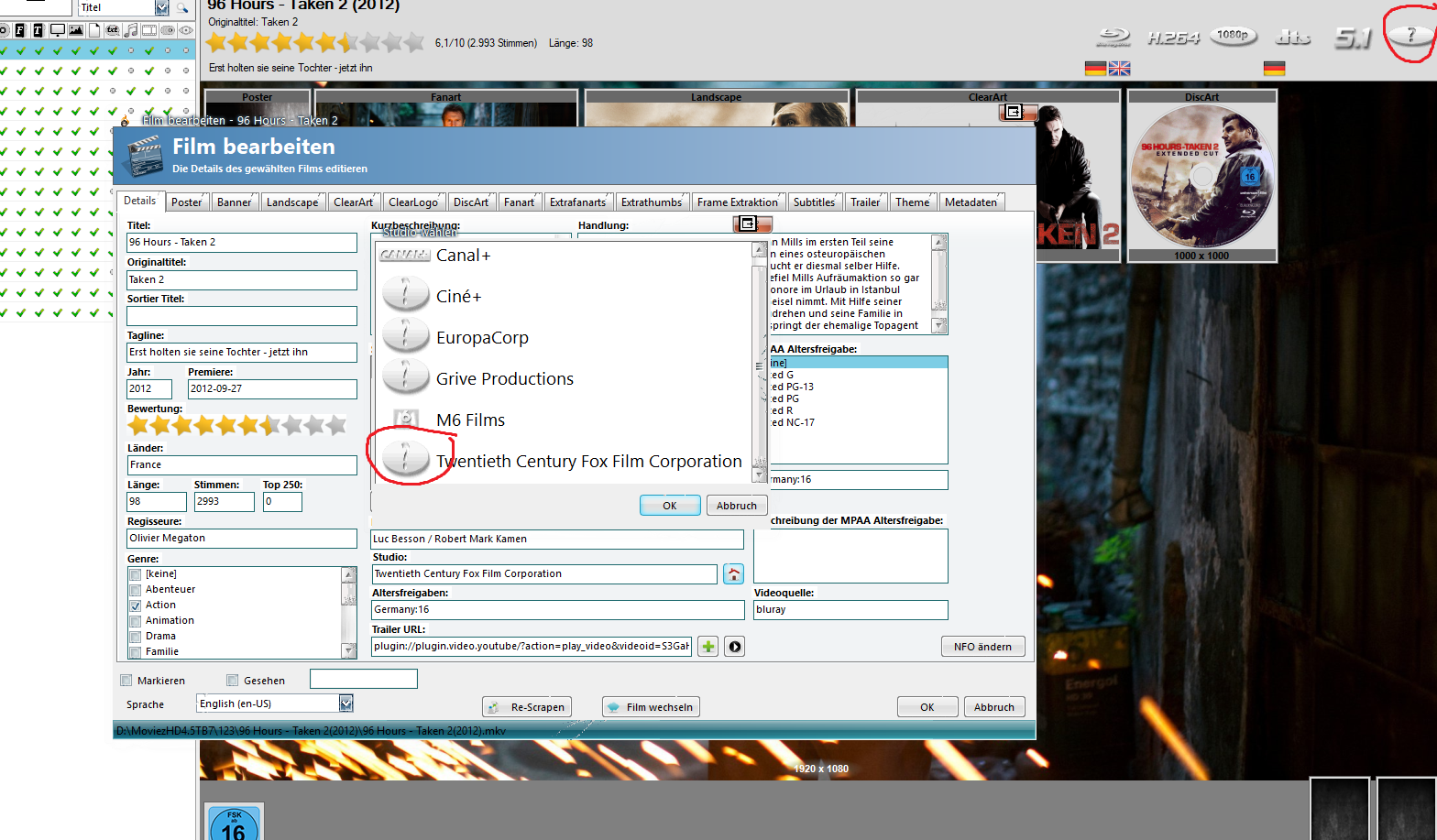This screenshot has width=1437, height=840.
Task: Click Trailer URL input field
Action: point(532,647)
